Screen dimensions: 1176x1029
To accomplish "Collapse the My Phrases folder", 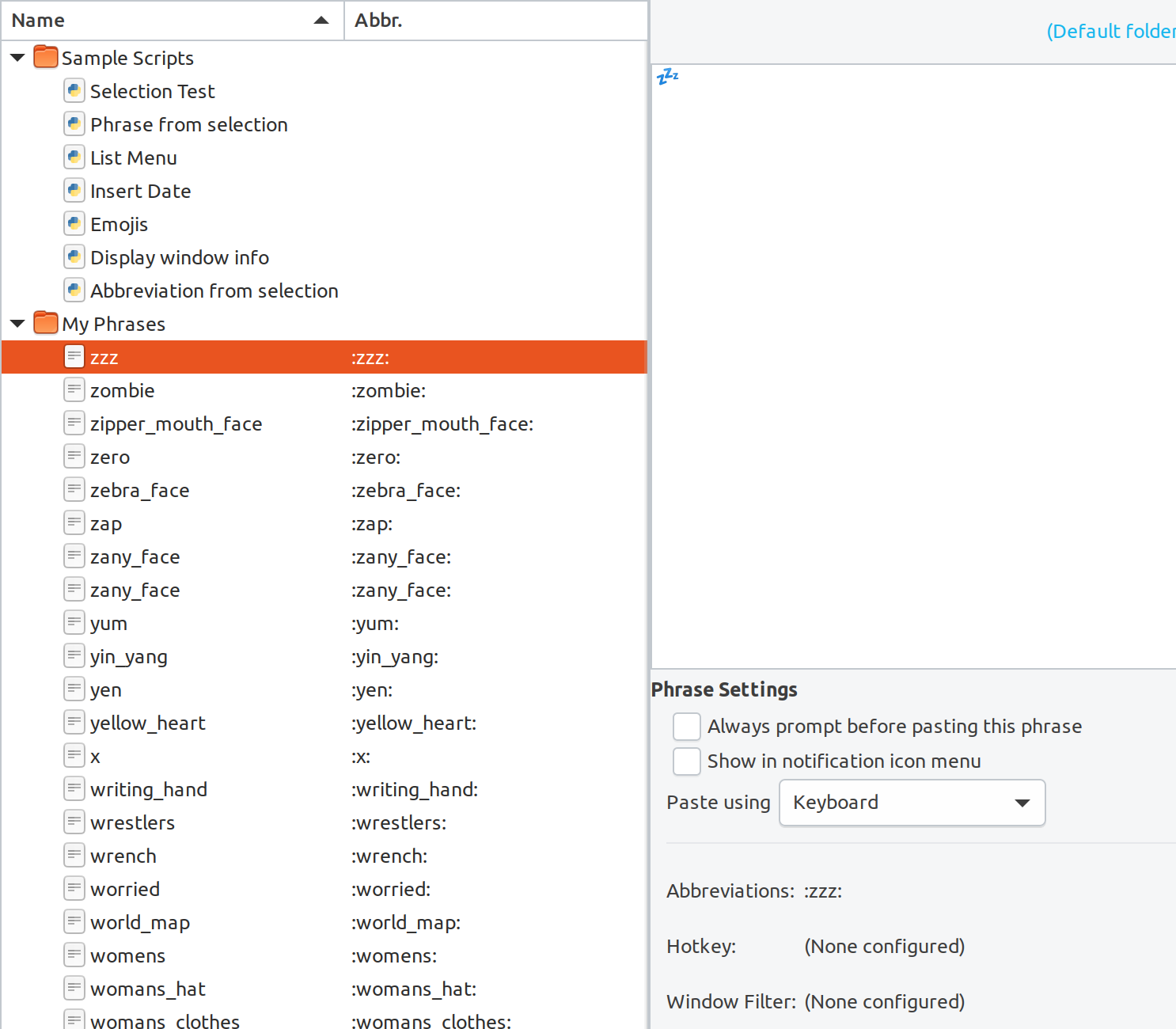I will [17, 322].
